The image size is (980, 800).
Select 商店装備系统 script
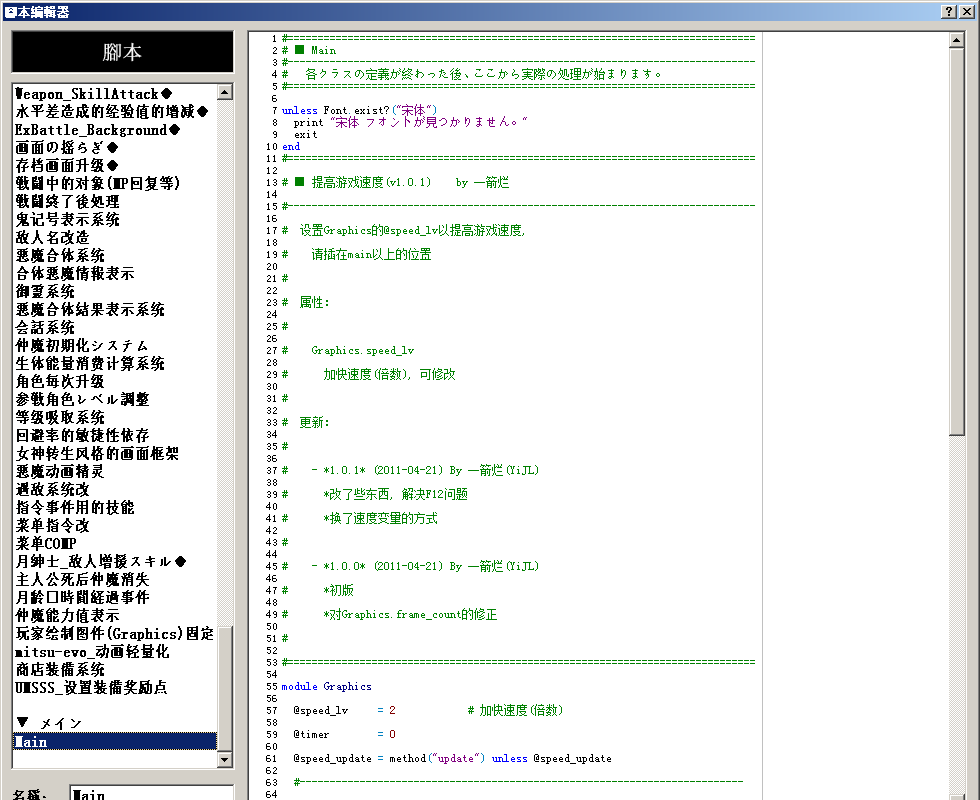(x=115, y=670)
